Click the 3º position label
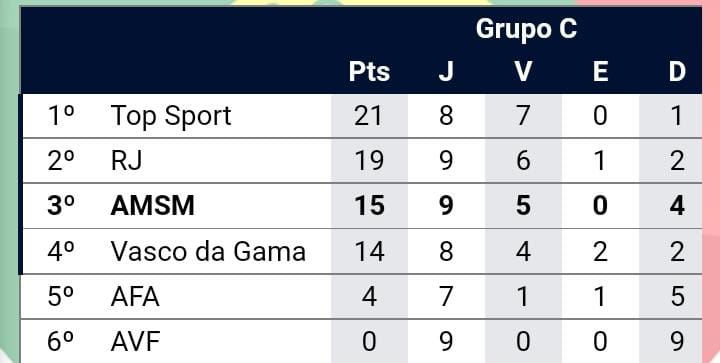The width and height of the screenshot is (720, 363). coord(61,206)
